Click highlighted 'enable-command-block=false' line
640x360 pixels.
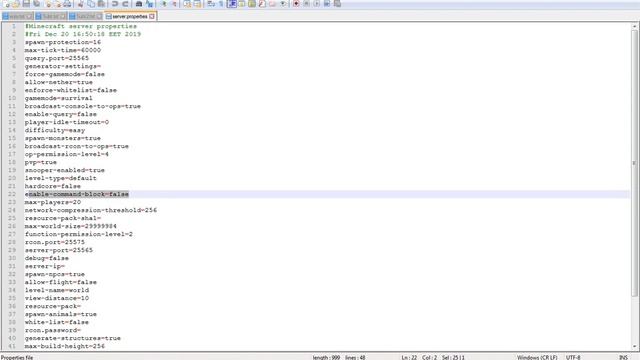point(77,194)
